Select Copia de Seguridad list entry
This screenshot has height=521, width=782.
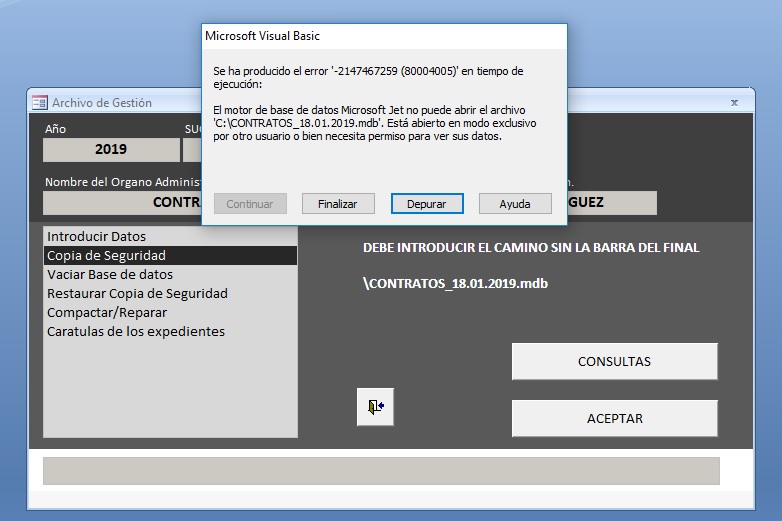click(x=170, y=255)
